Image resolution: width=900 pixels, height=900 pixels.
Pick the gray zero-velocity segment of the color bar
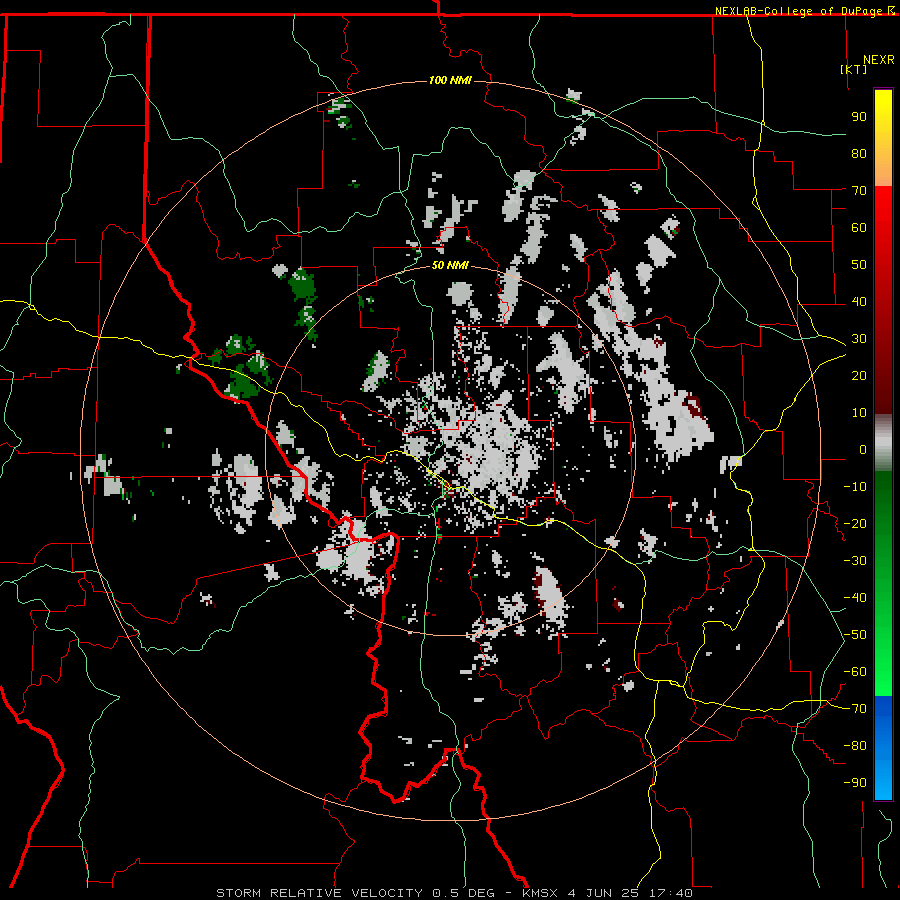click(x=883, y=442)
